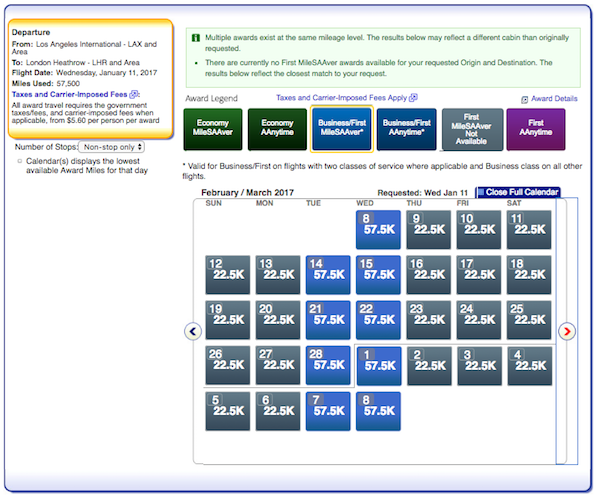The image size is (600, 501).
Task: Choose March 3 at 22.5K
Action: point(479,366)
